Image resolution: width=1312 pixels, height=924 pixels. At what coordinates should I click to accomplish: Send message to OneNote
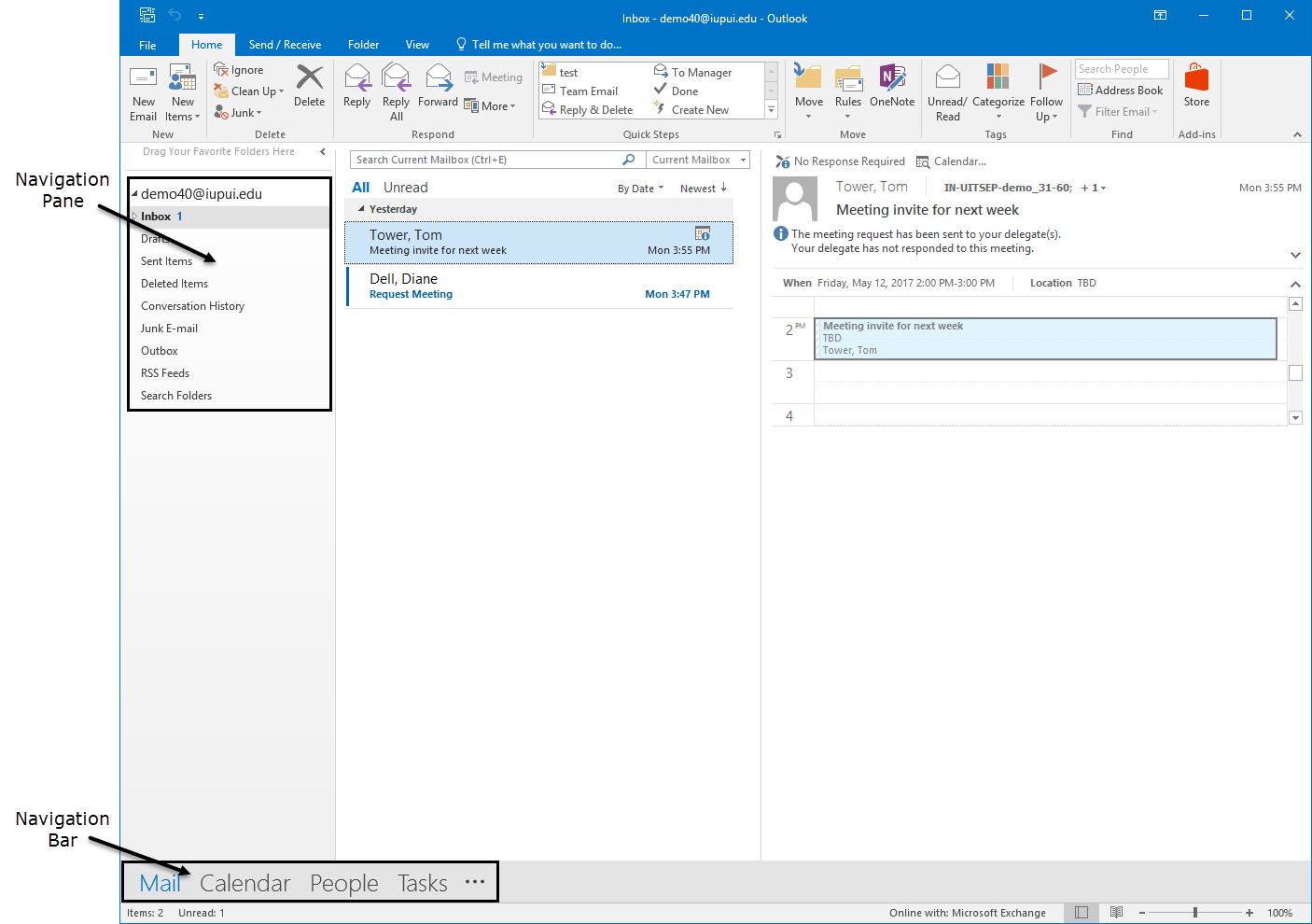click(x=891, y=86)
